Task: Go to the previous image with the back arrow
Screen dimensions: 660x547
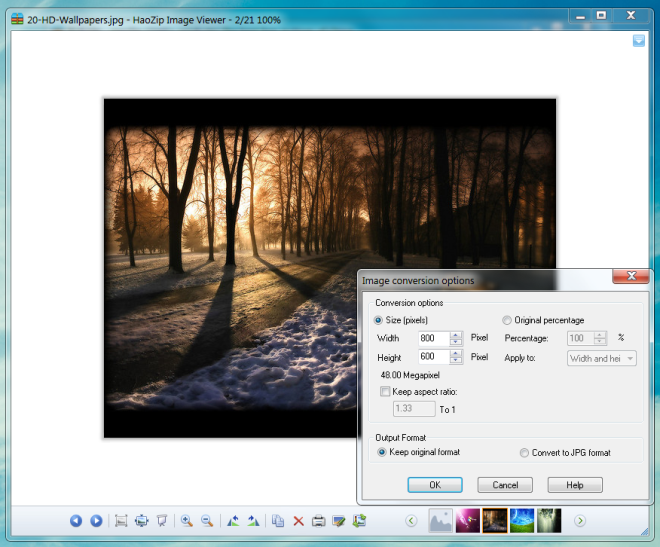Action: 76,521
